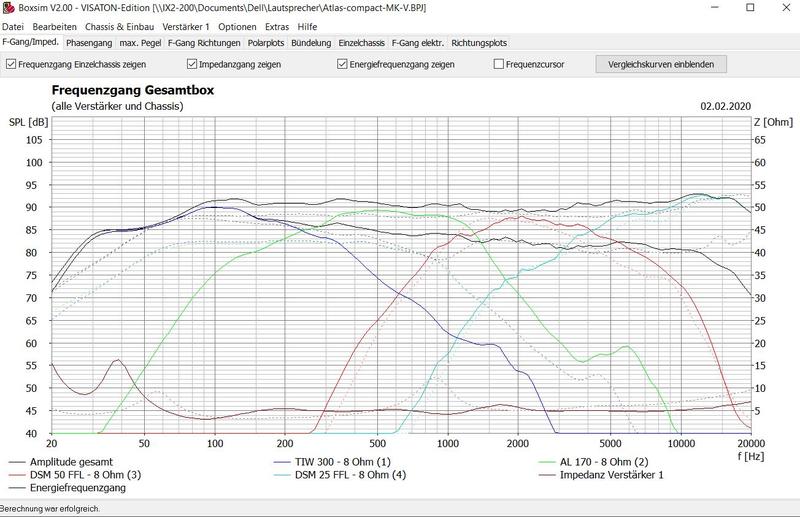This screenshot has width=800, height=517.
Task: Uncheck Impedanzgang zeigen checkbox
Action: [x=234, y=65]
